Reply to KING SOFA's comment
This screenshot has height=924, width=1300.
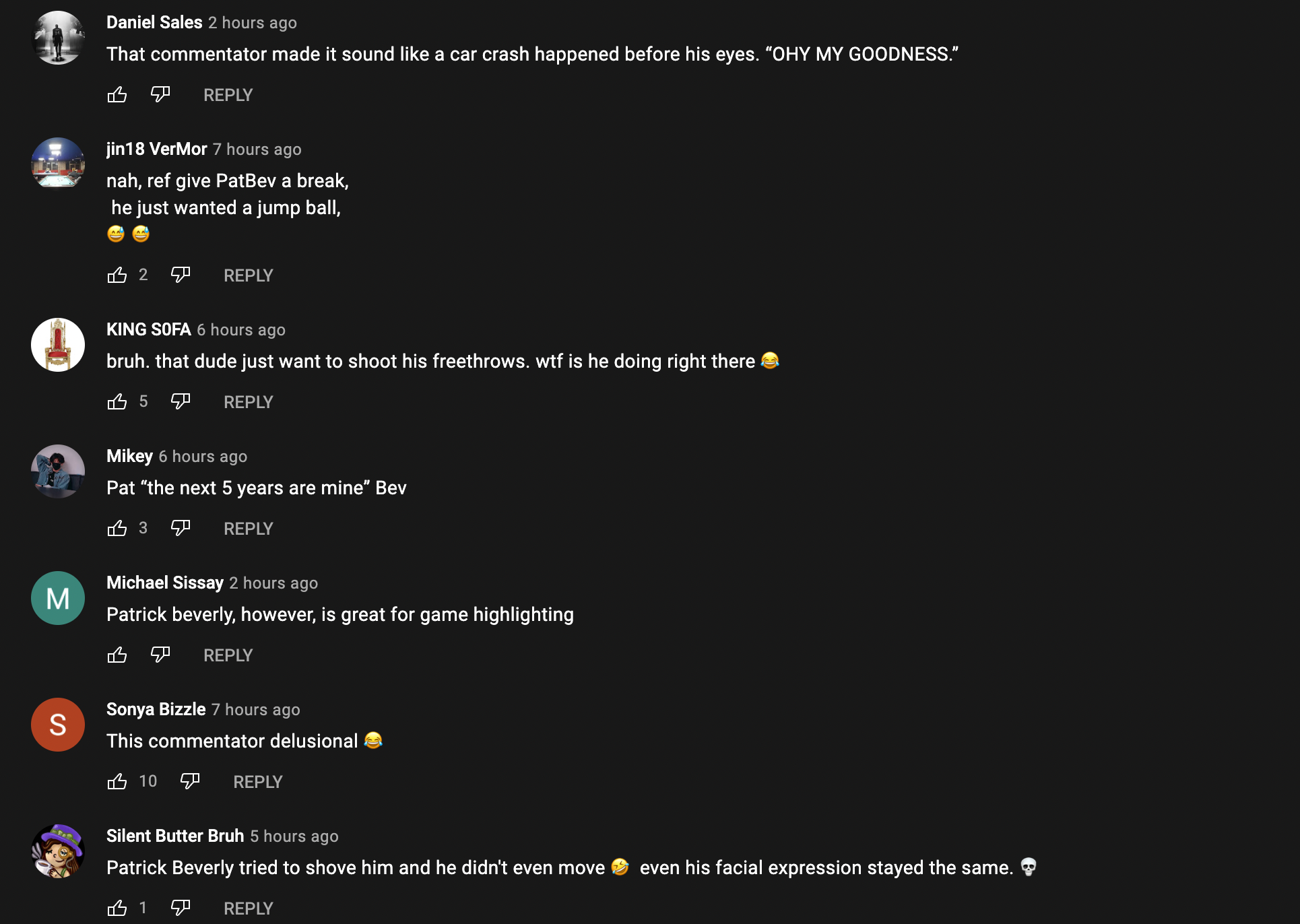click(x=248, y=402)
